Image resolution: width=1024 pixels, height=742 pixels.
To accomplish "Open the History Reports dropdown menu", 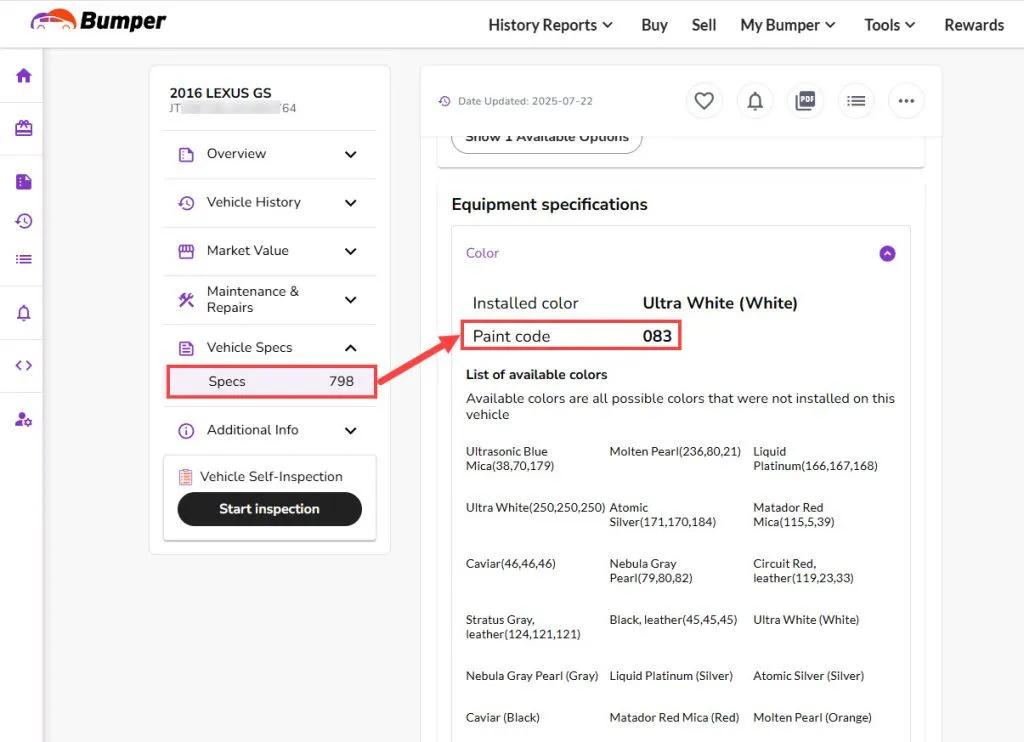I will [550, 25].
